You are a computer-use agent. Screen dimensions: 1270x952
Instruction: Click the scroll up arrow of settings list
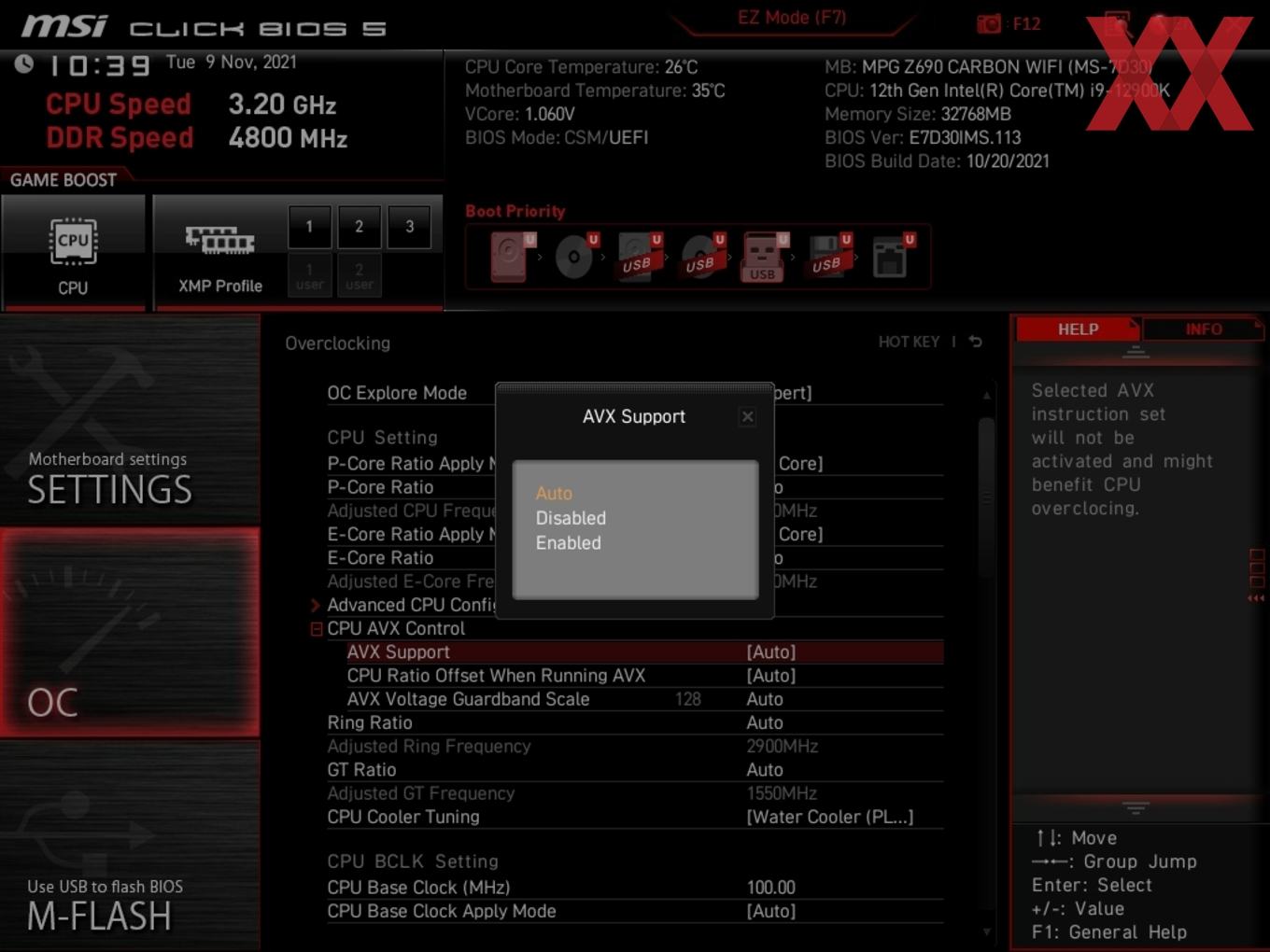(x=986, y=396)
